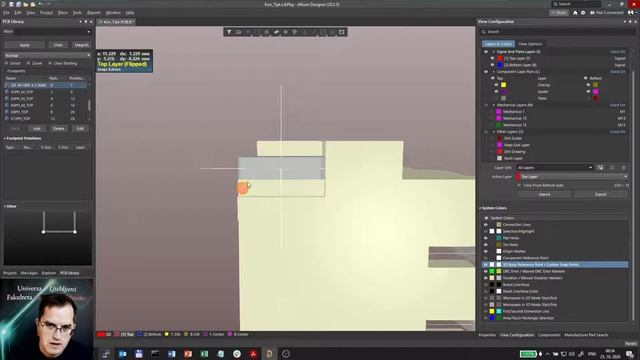Click the add layer set icon
Viewport: 640px width, 360px height.
[600, 167]
